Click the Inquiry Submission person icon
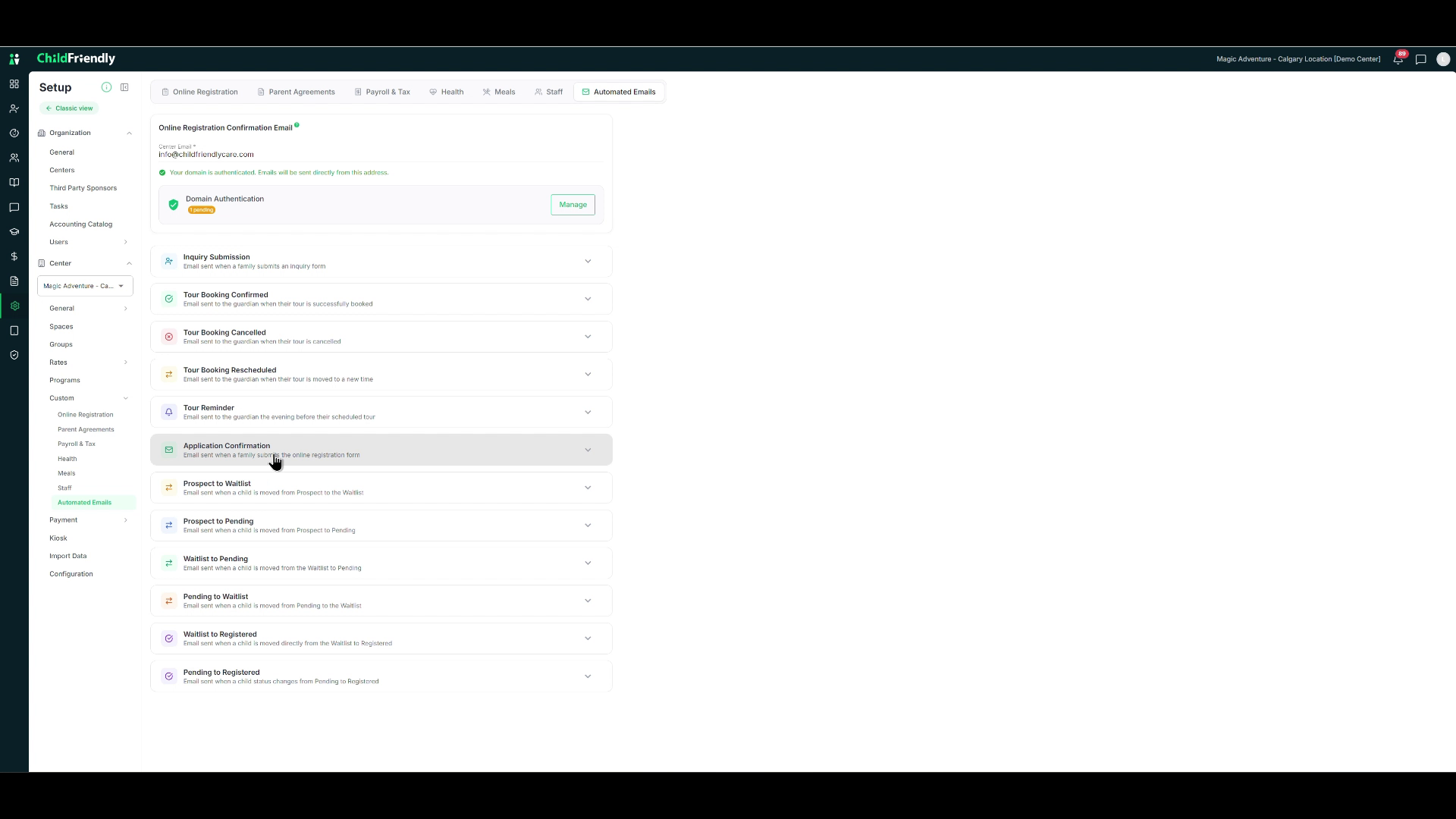Viewport: 1456px width, 819px height. pos(169,261)
